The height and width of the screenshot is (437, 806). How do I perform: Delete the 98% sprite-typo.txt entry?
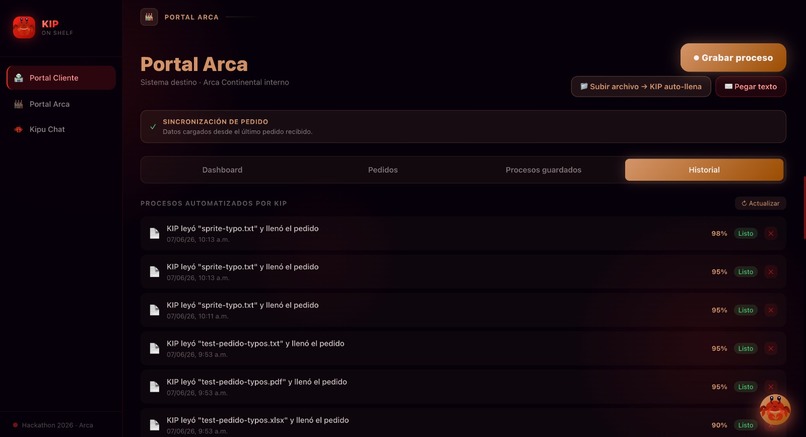click(771, 233)
